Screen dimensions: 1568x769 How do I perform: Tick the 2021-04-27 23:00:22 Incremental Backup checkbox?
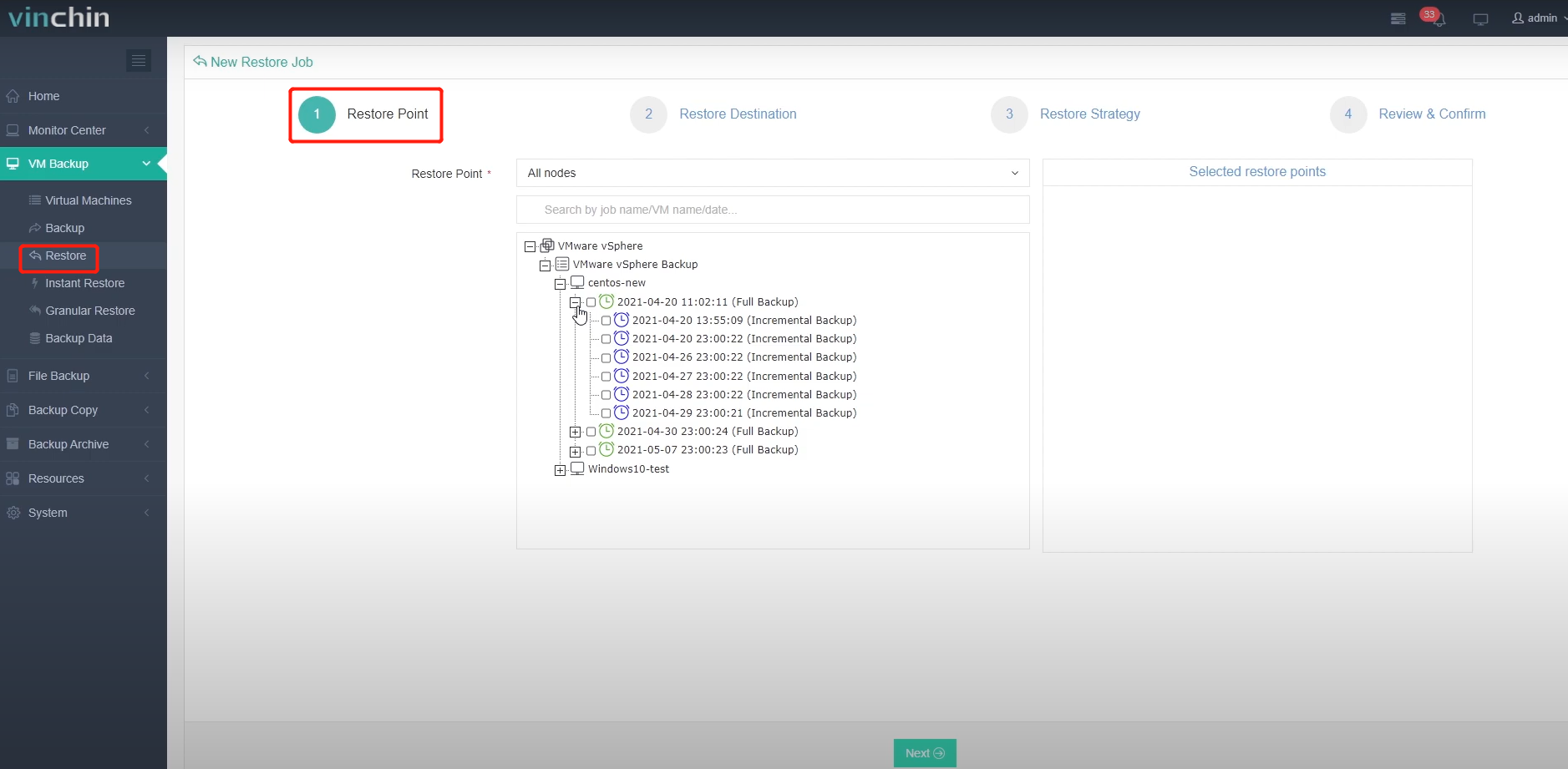pos(606,377)
